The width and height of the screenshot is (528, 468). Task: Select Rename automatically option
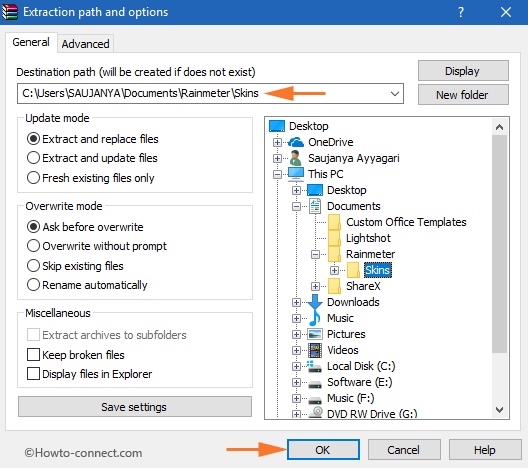[x=87, y=285]
